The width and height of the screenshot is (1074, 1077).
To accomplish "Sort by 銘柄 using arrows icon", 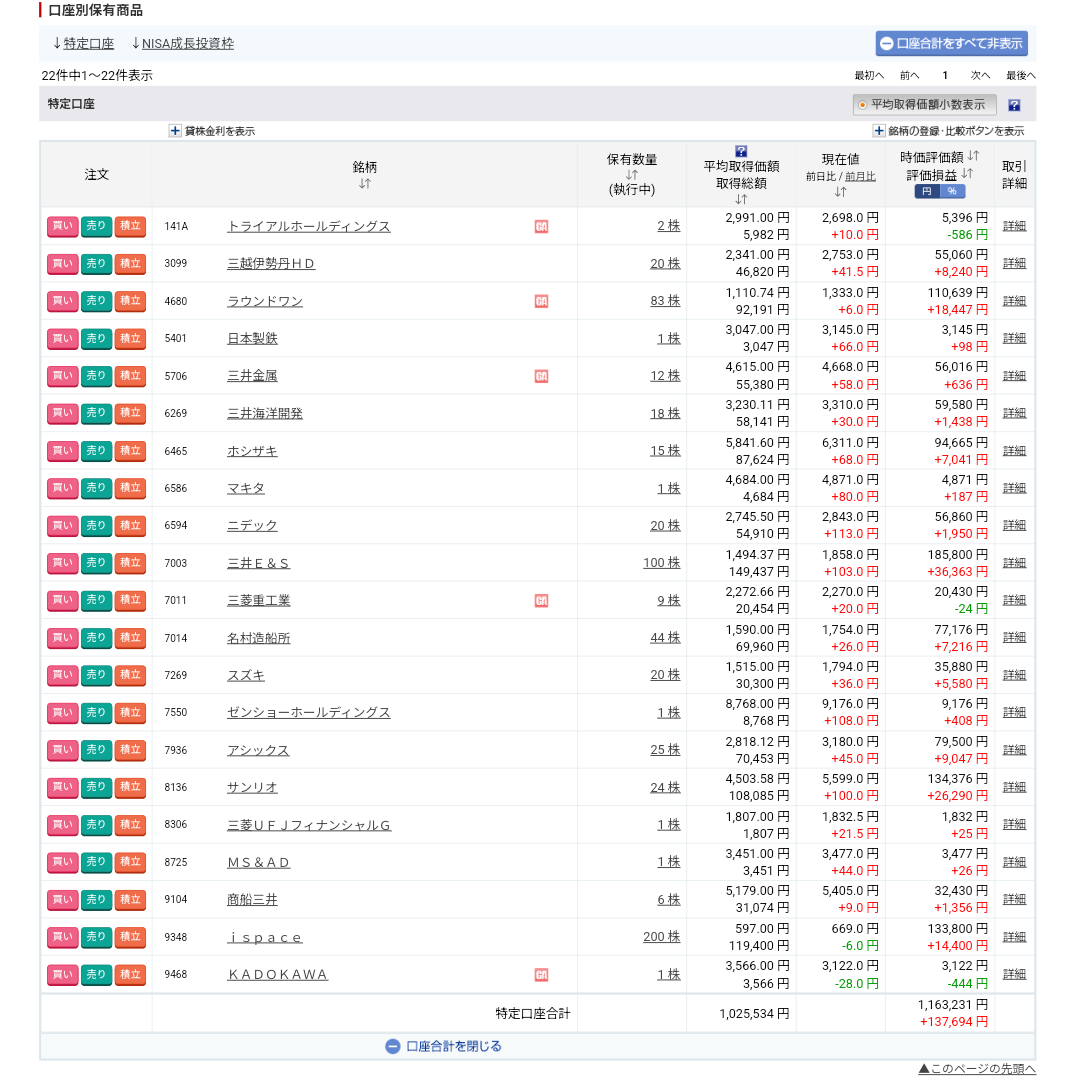I will tap(365, 184).
